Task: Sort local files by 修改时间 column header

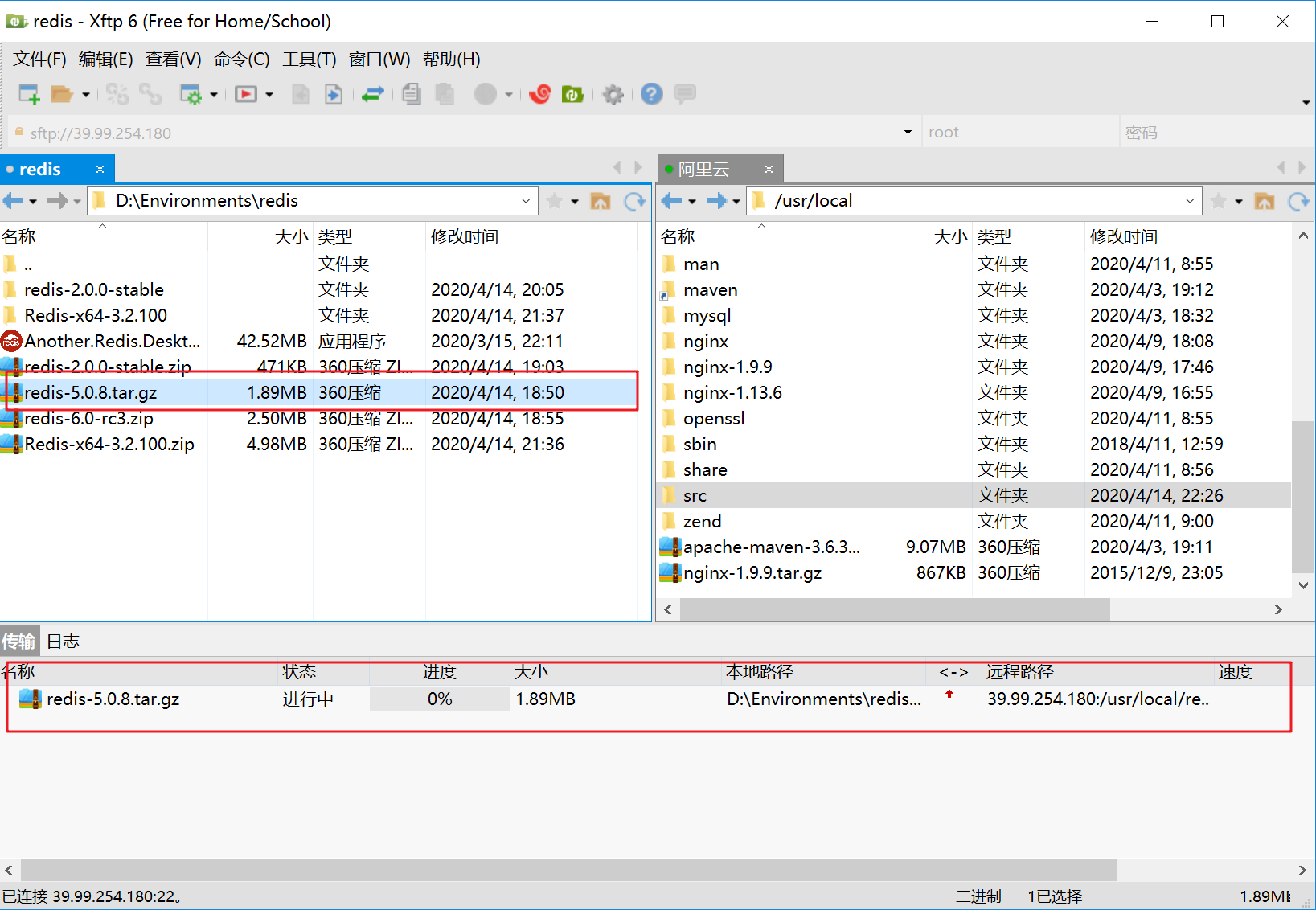Action: point(531,236)
